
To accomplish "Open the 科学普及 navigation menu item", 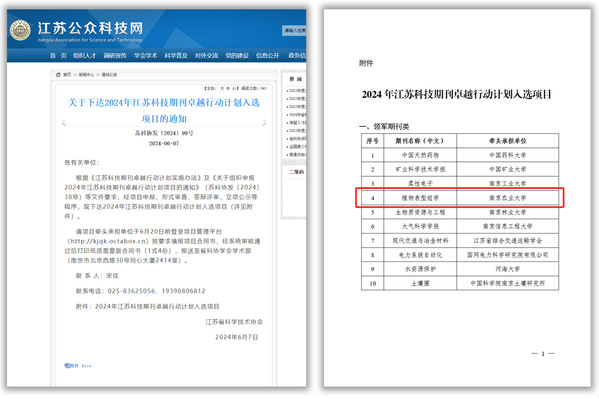I will click(176, 55).
